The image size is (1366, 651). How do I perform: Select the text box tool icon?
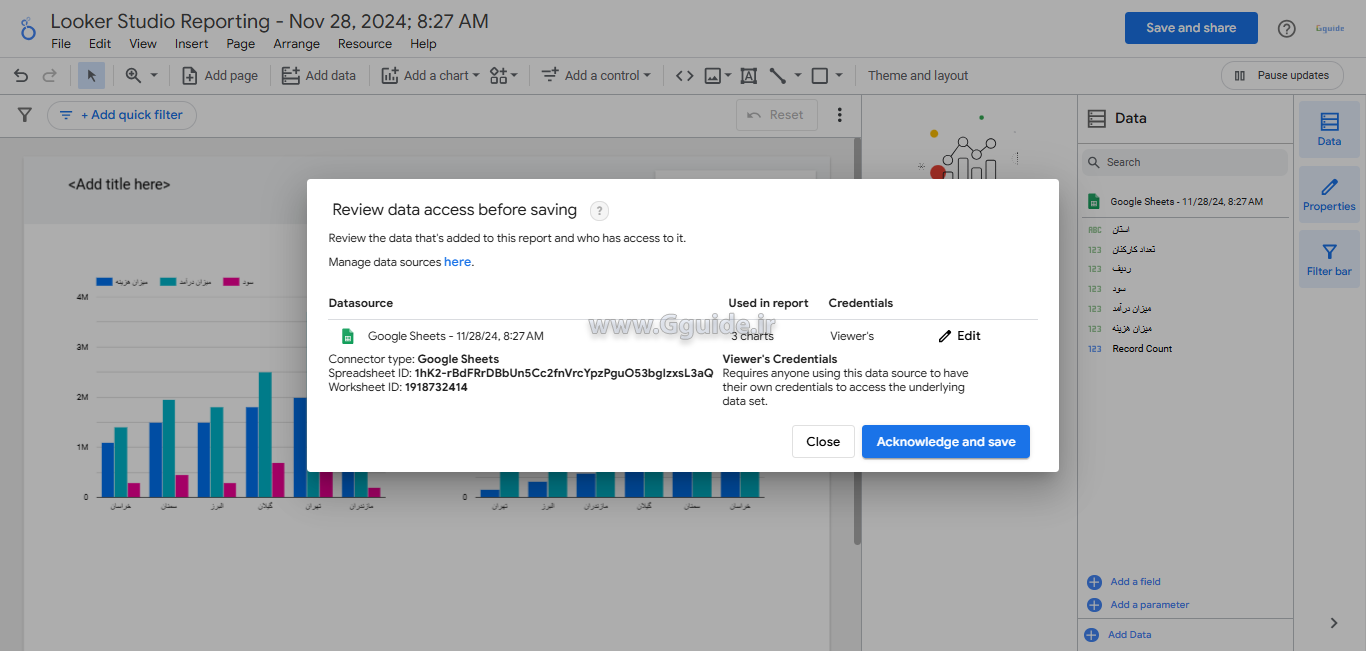pyautogui.click(x=749, y=76)
